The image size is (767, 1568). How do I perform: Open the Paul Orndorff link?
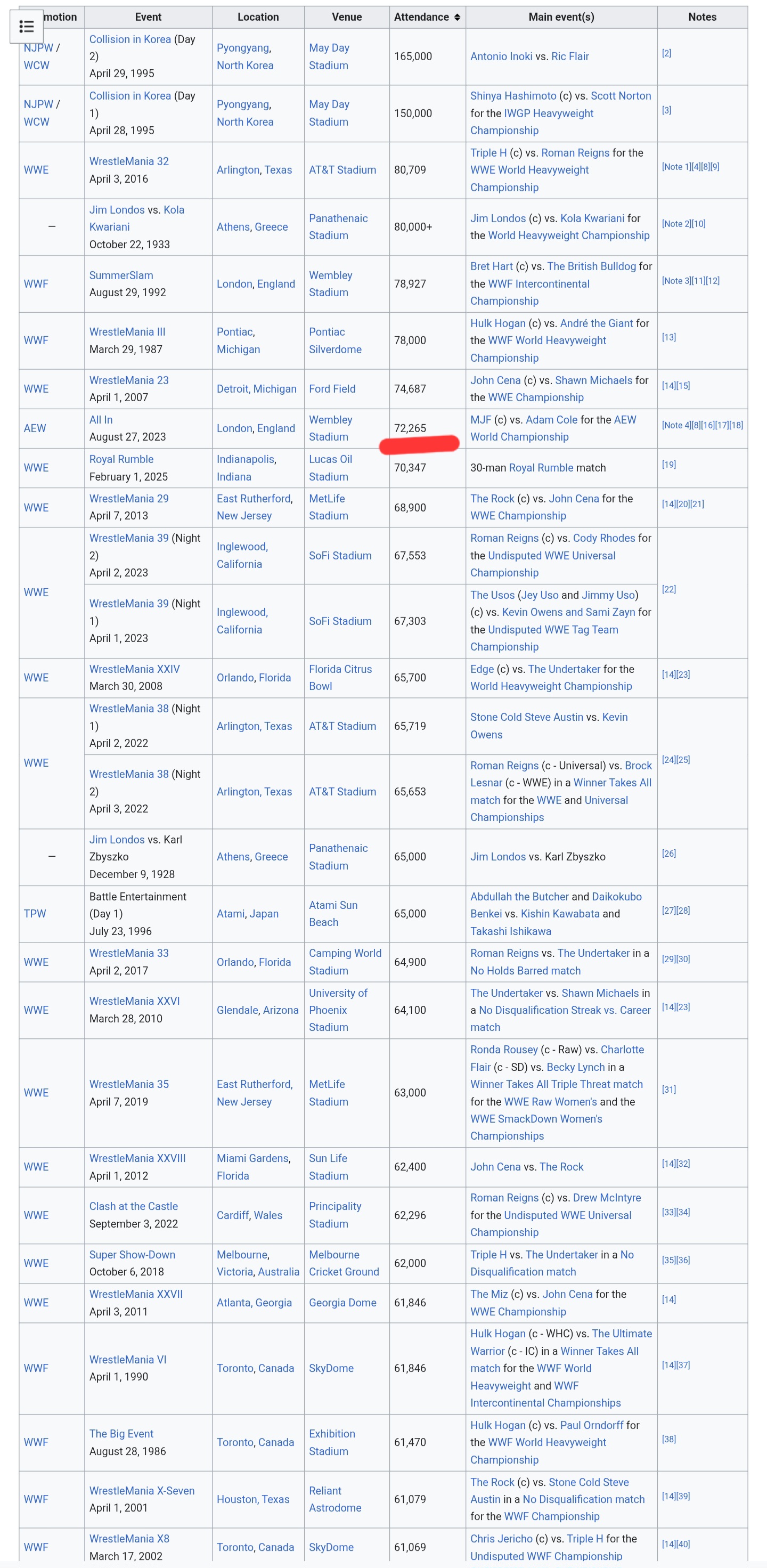click(x=592, y=1425)
